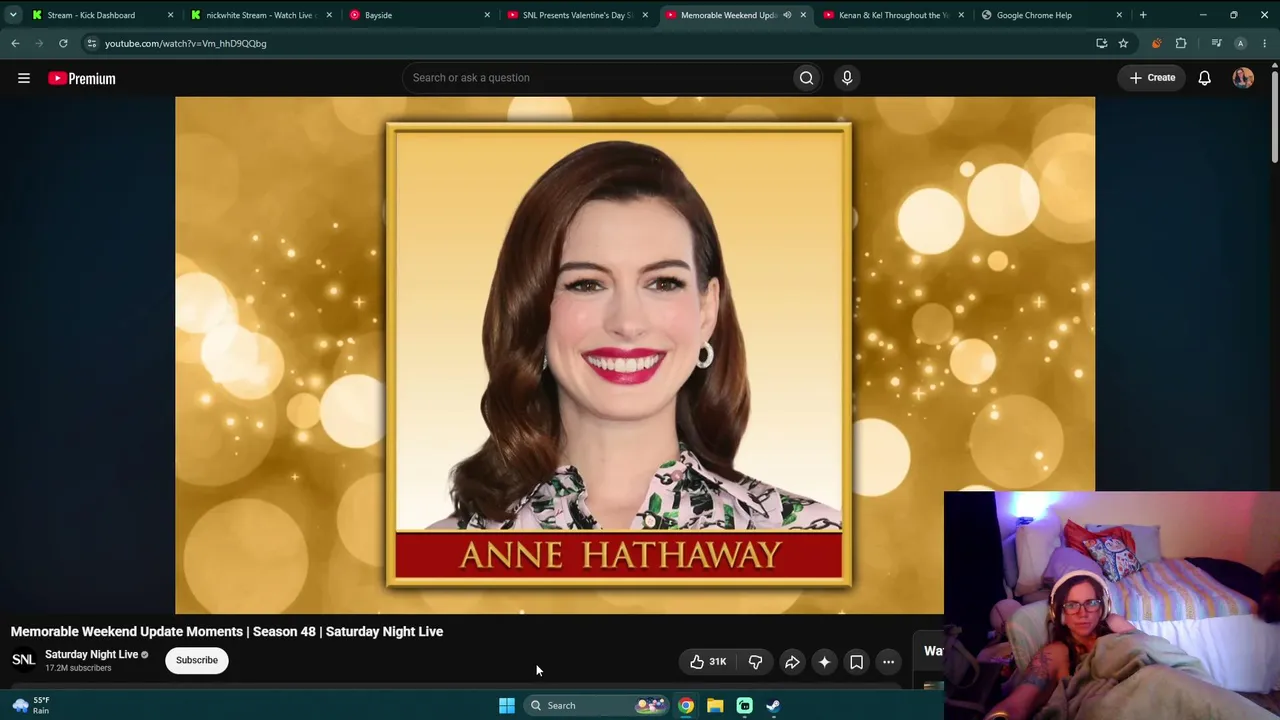The image size is (1280, 720).
Task: Bookmark this page with the star icon
Action: pos(1123,43)
